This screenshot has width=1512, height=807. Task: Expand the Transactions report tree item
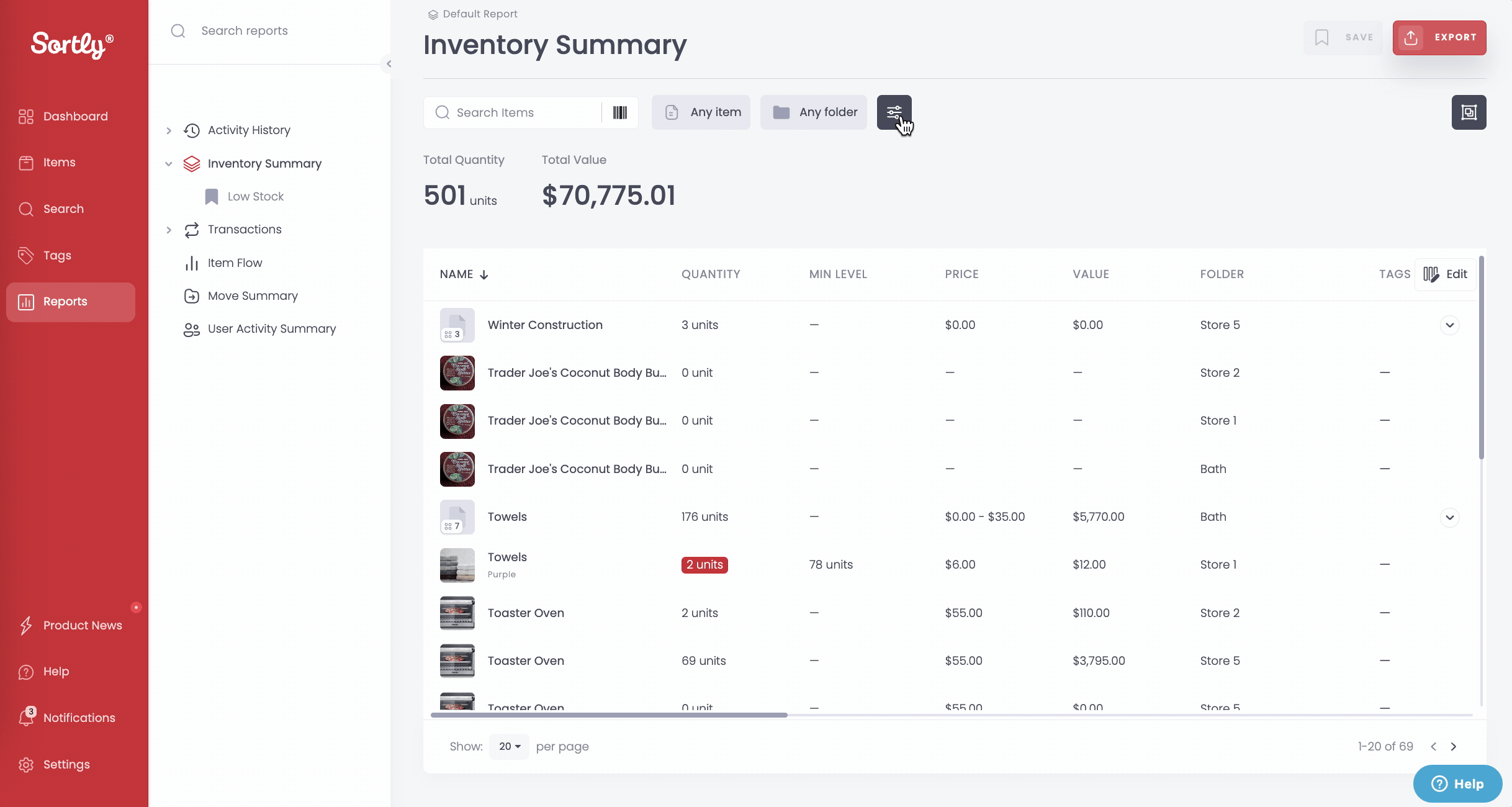click(x=169, y=230)
